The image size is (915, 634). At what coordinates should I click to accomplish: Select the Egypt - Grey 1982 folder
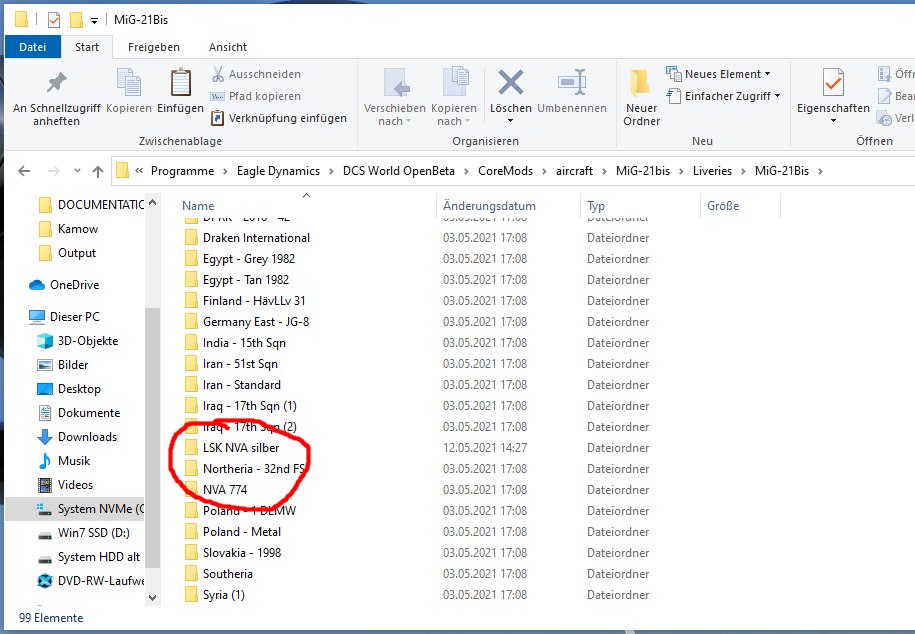pyautogui.click(x=240, y=259)
